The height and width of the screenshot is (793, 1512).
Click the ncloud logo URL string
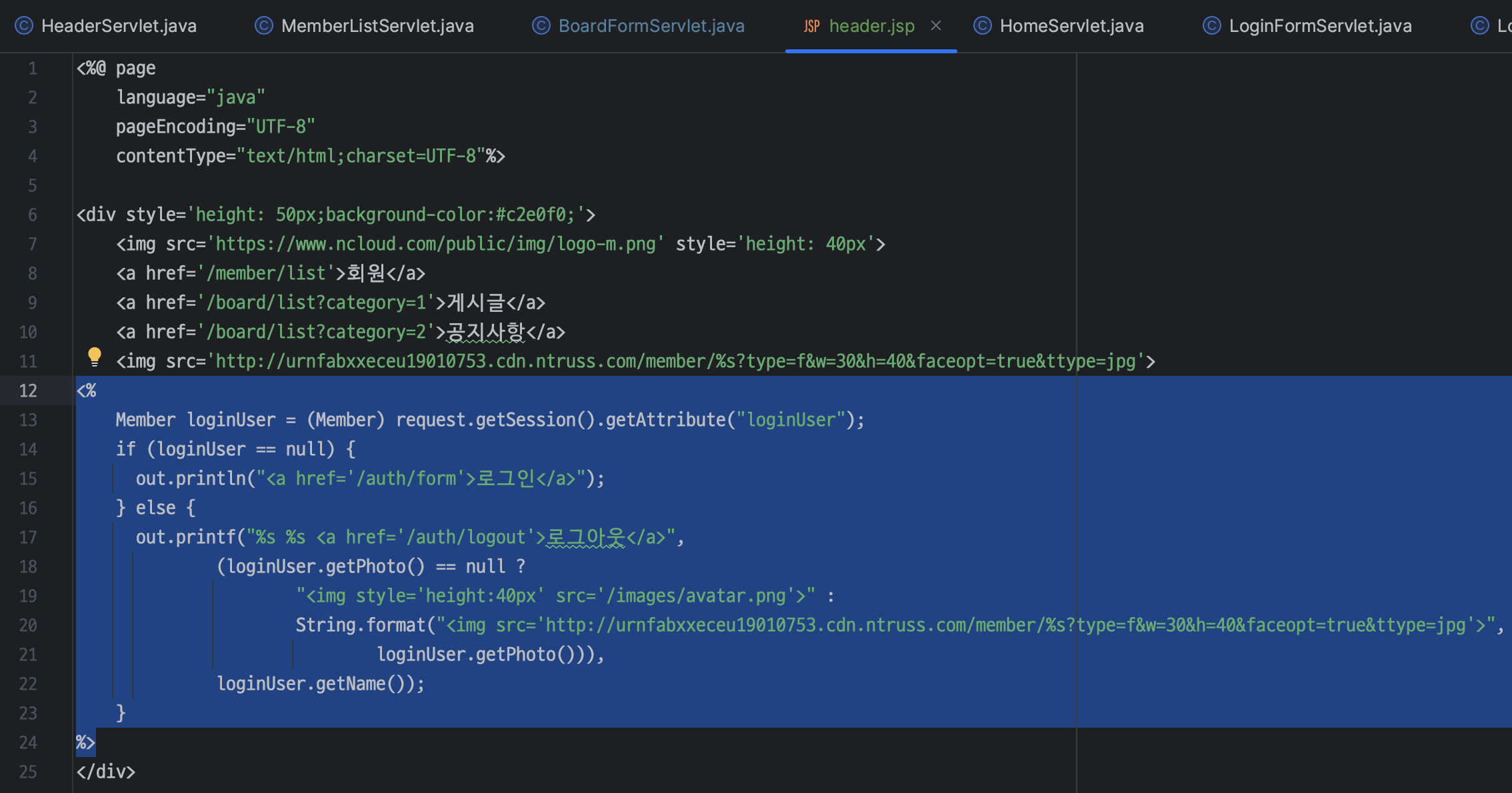[436, 244]
